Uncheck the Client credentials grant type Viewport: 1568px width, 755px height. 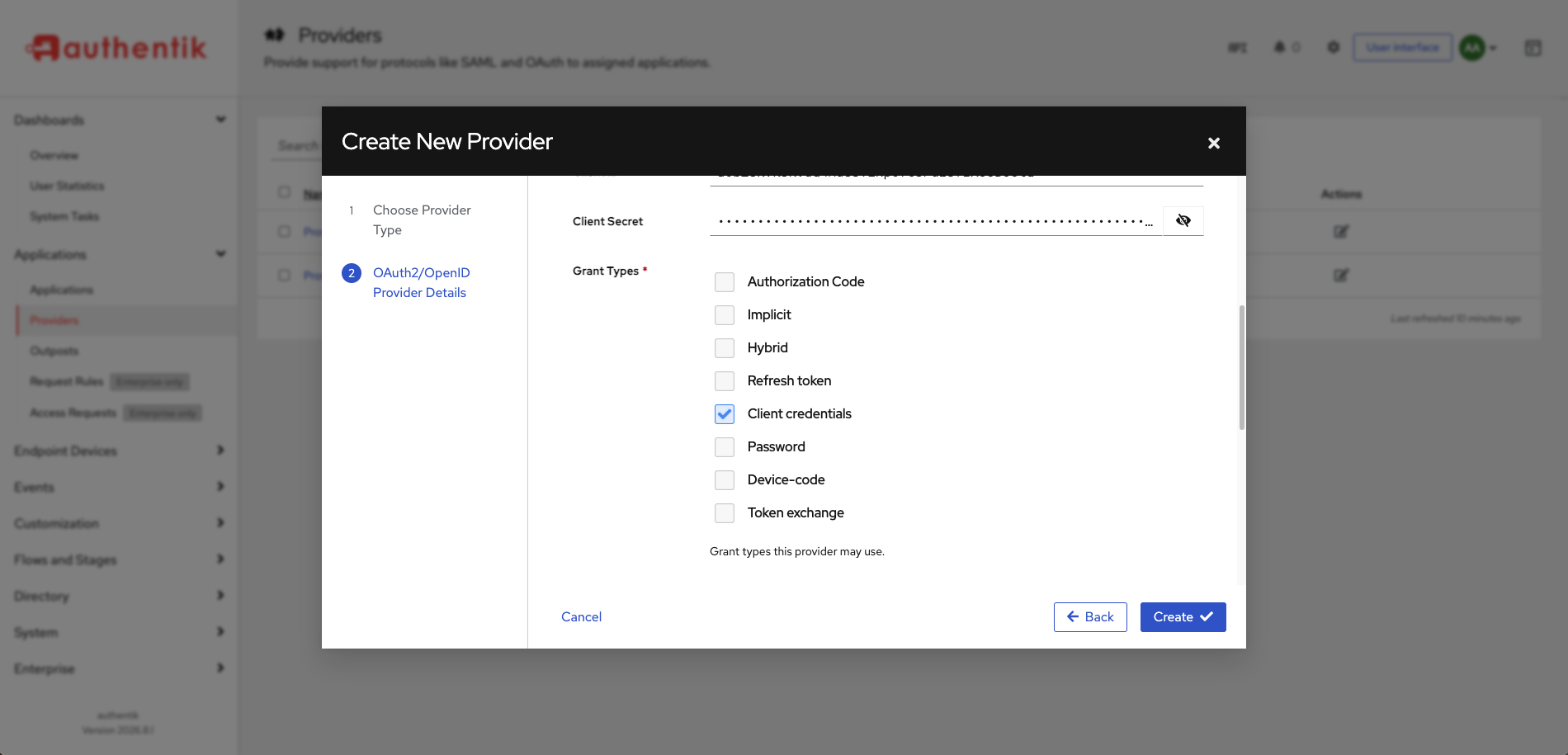click(725, 414)
